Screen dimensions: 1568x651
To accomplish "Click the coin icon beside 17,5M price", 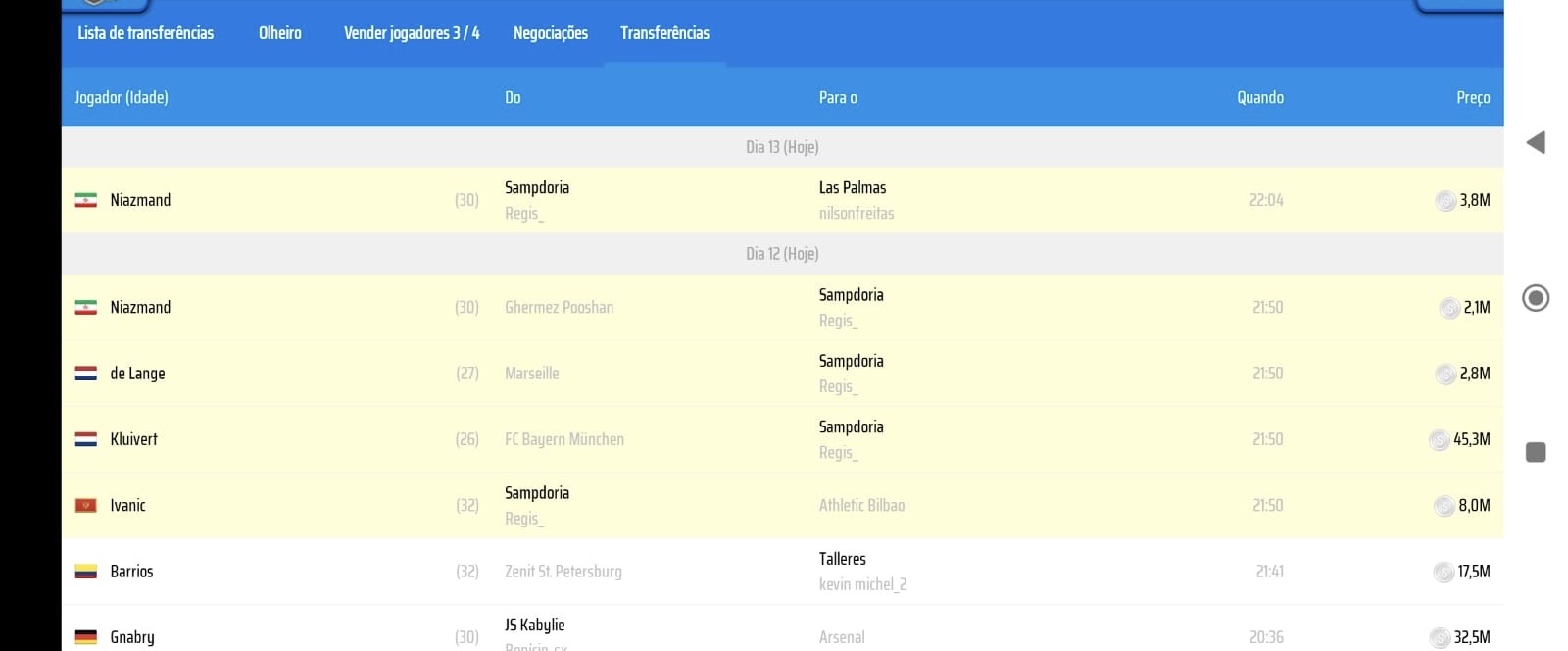I will tap(1443, 573).
